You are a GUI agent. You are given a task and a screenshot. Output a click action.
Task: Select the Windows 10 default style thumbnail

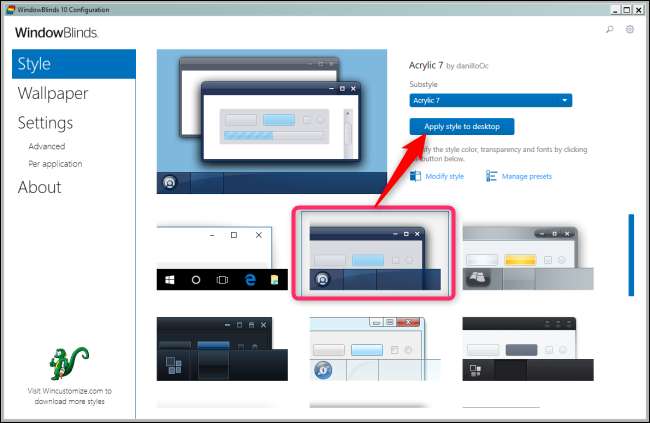coord(222,258)
